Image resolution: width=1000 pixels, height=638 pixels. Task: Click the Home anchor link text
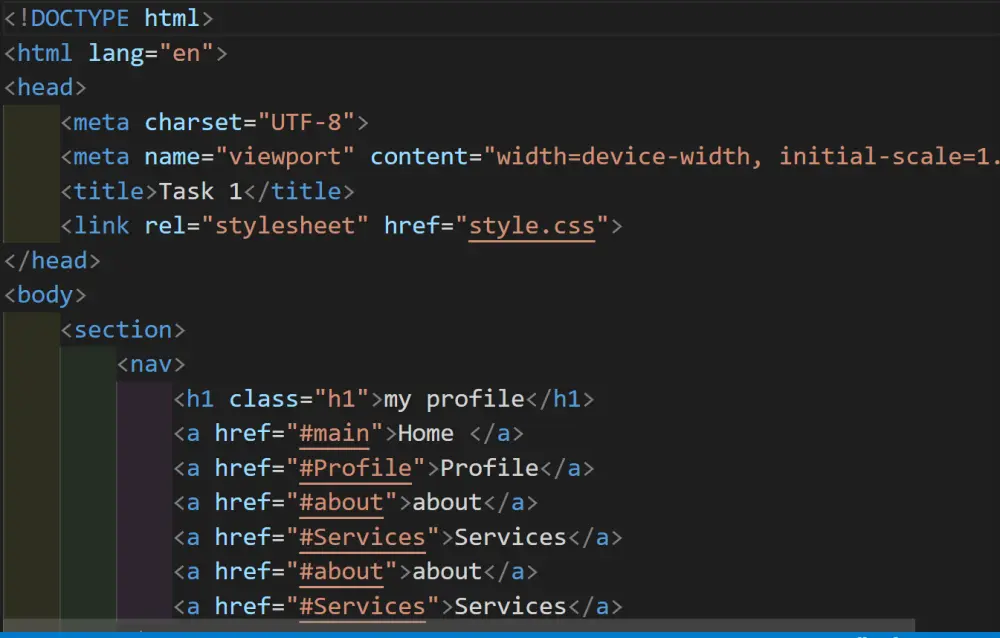click(x=426, y=433)
